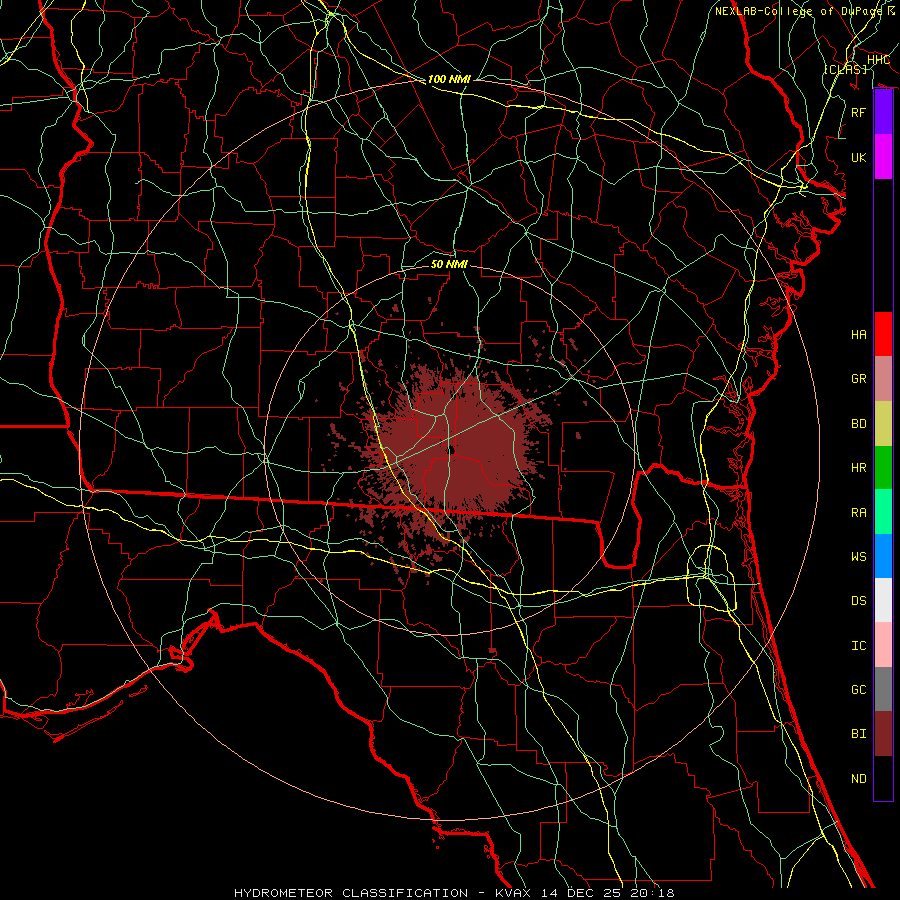Click the 'RA' legend label
The image size is (900, 900).
[x=858, y=513]
